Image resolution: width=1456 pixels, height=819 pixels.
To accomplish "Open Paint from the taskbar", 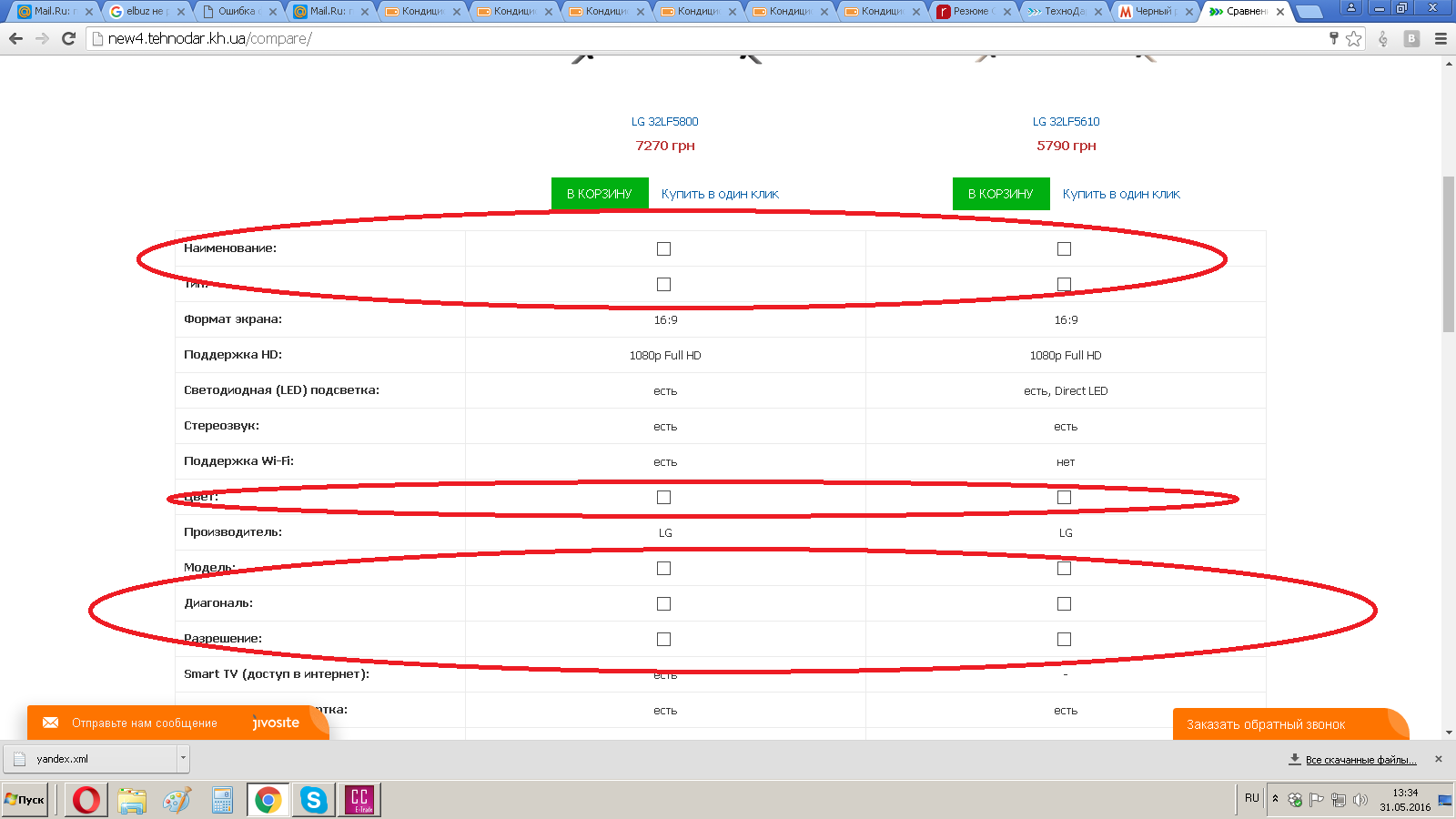I will (177, 800).
